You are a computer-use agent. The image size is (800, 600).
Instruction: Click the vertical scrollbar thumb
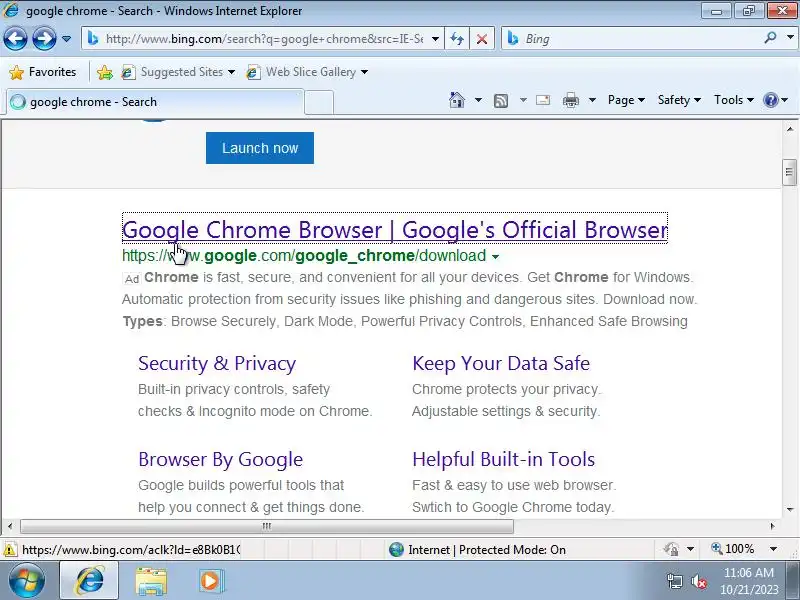[x=790, y=172]
